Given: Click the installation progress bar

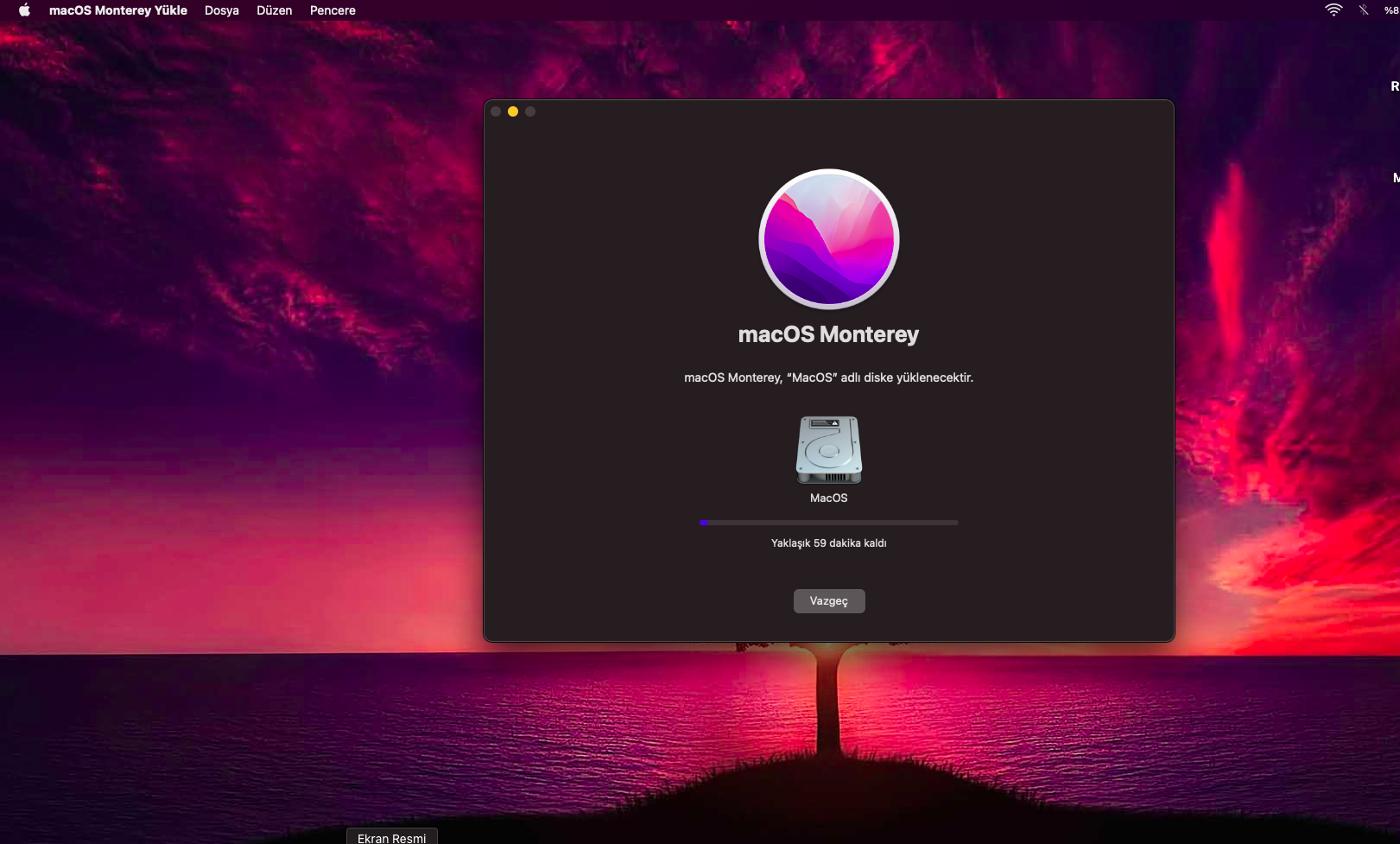Looking at the screenshot, I should click(x=828, y=523).
